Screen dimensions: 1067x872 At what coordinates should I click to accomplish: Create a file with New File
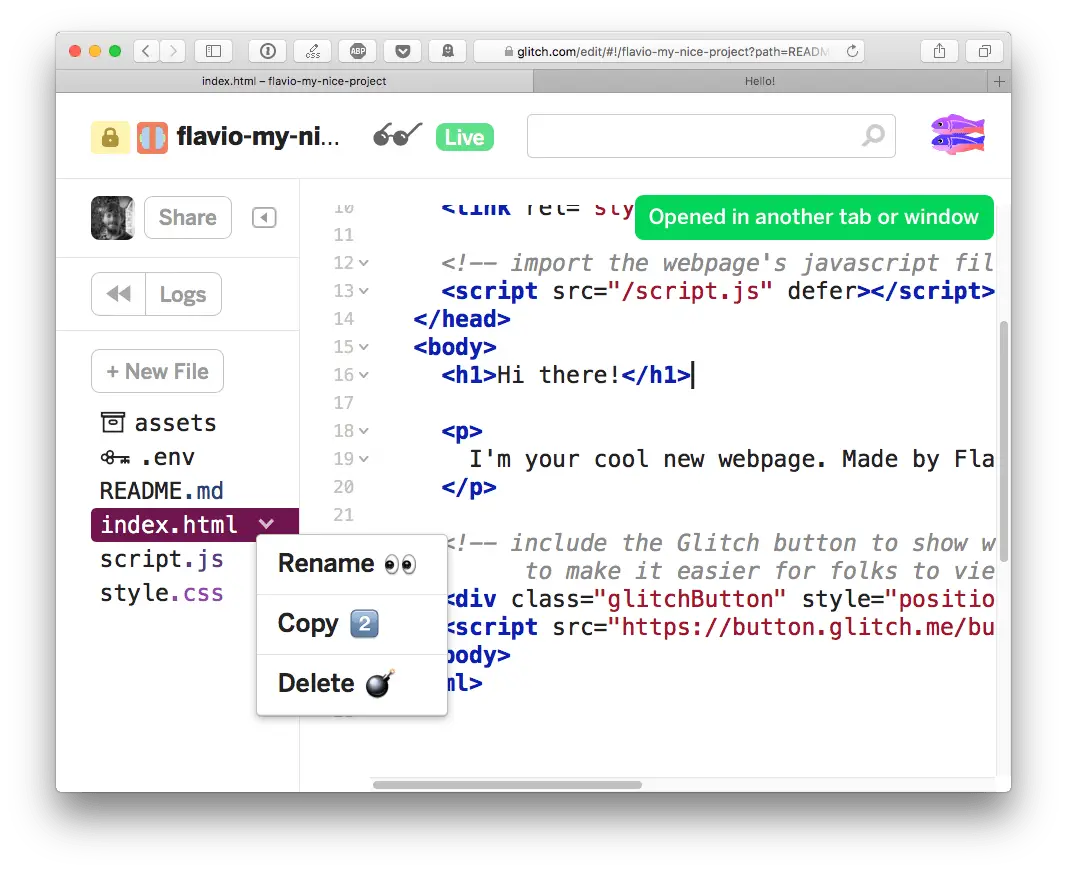(x=157, y=371)
